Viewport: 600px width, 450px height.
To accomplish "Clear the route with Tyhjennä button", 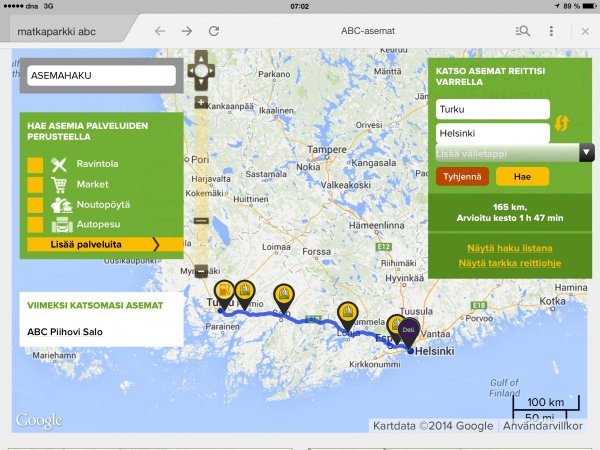I will point(461,176).
